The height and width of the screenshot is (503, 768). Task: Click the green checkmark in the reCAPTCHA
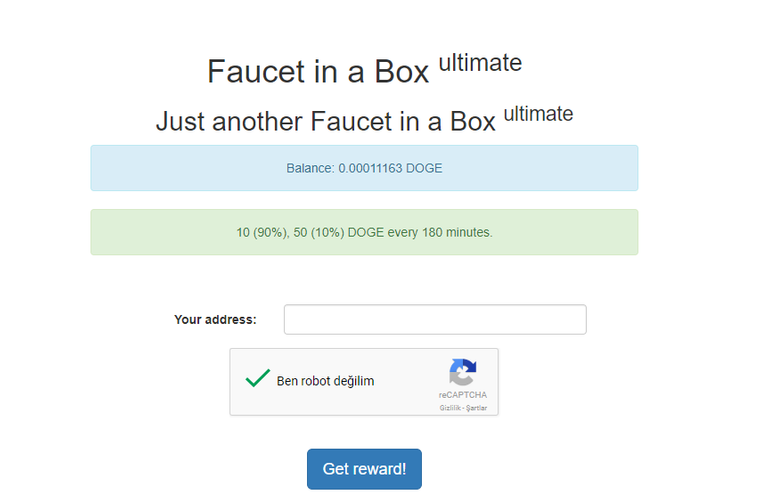click(258, 378)
